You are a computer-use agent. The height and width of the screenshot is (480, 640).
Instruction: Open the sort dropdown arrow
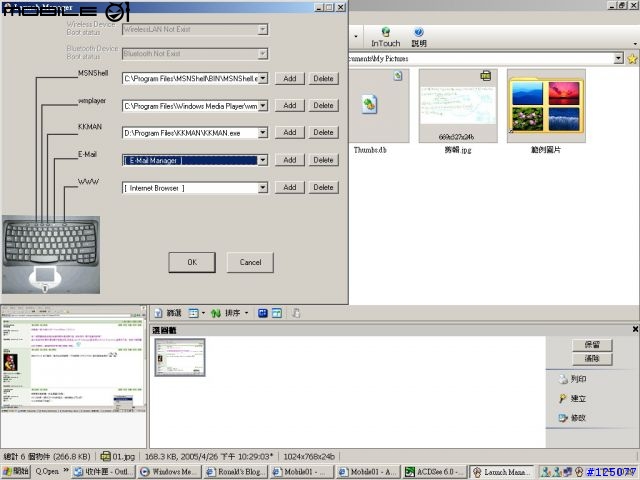tap(246, 313)
